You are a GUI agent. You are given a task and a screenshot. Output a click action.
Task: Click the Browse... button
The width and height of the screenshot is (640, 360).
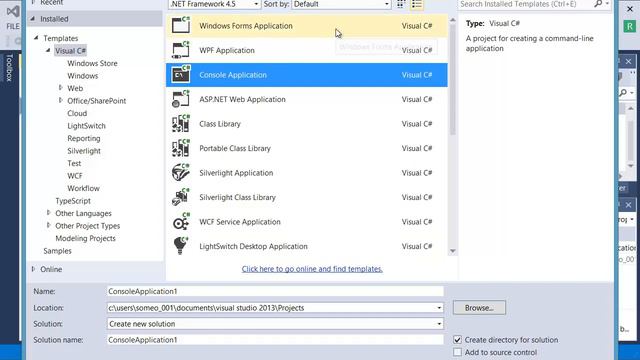tap(479, 308)
